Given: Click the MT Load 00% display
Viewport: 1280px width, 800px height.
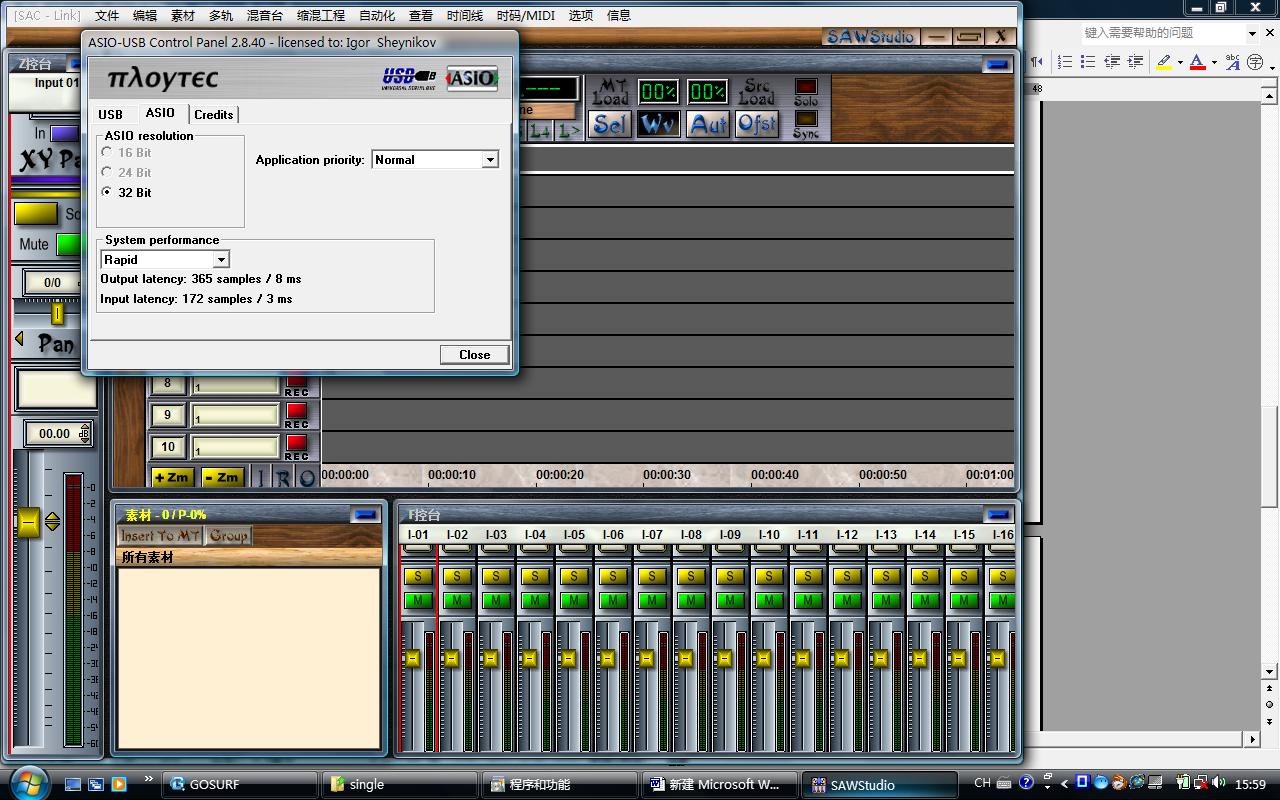Looking at the screenshot, I should [659, 92].
